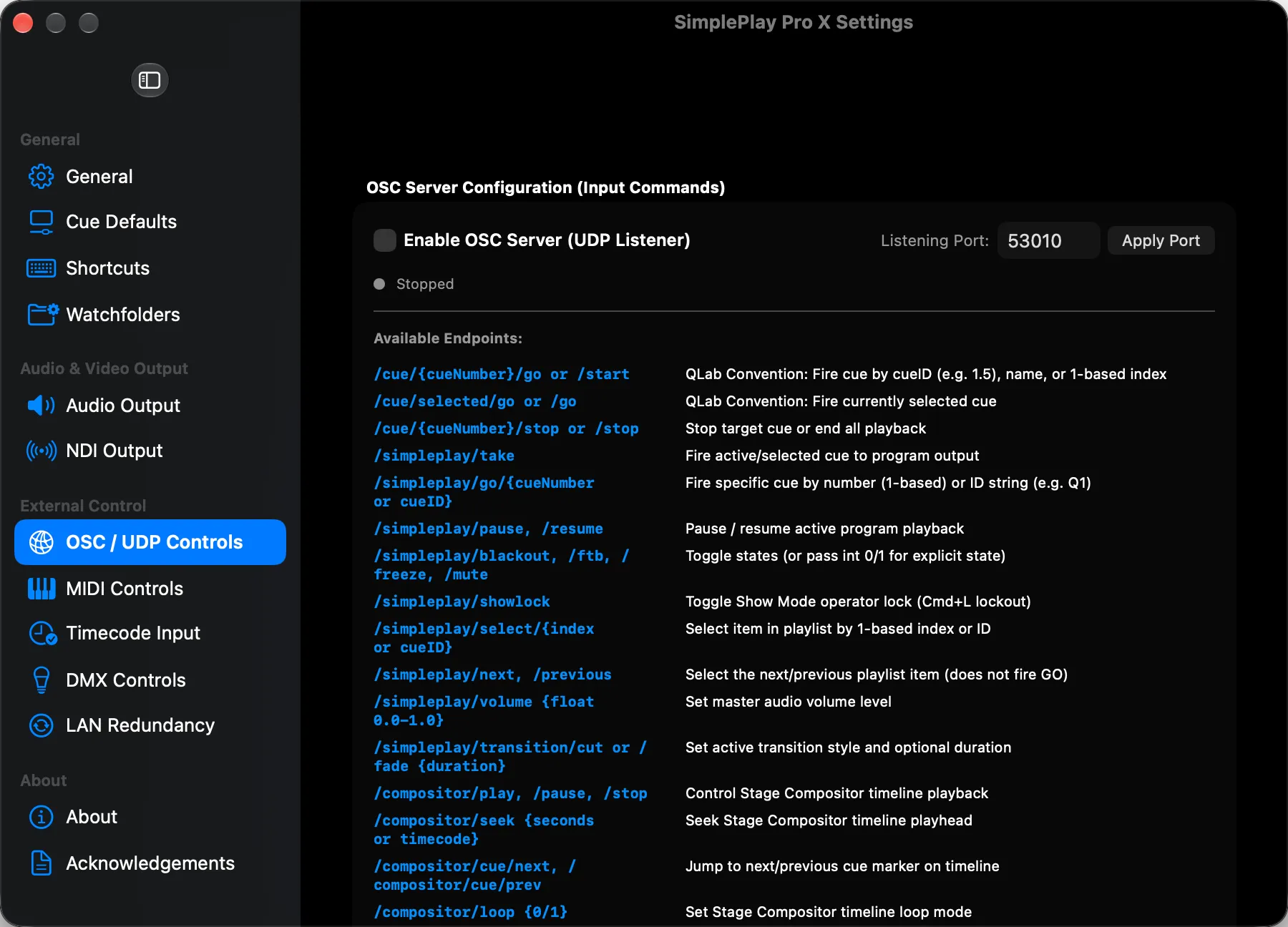Image resolution: width=1288 pixels, height=927 pixels.
Task: Click the /compositor/seek {seconds or timecode} endpoint
Action: click(484, 830)
